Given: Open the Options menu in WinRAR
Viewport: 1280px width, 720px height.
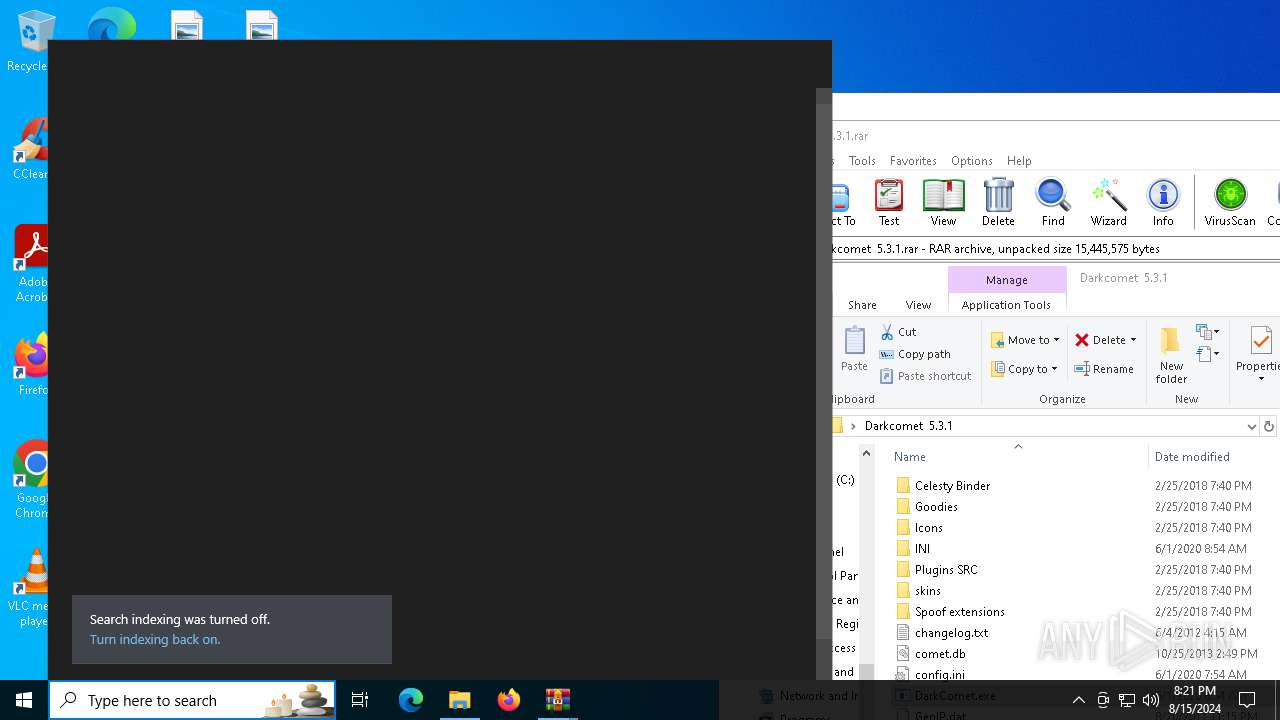Looking at the screenshot, I should [971, 160].
